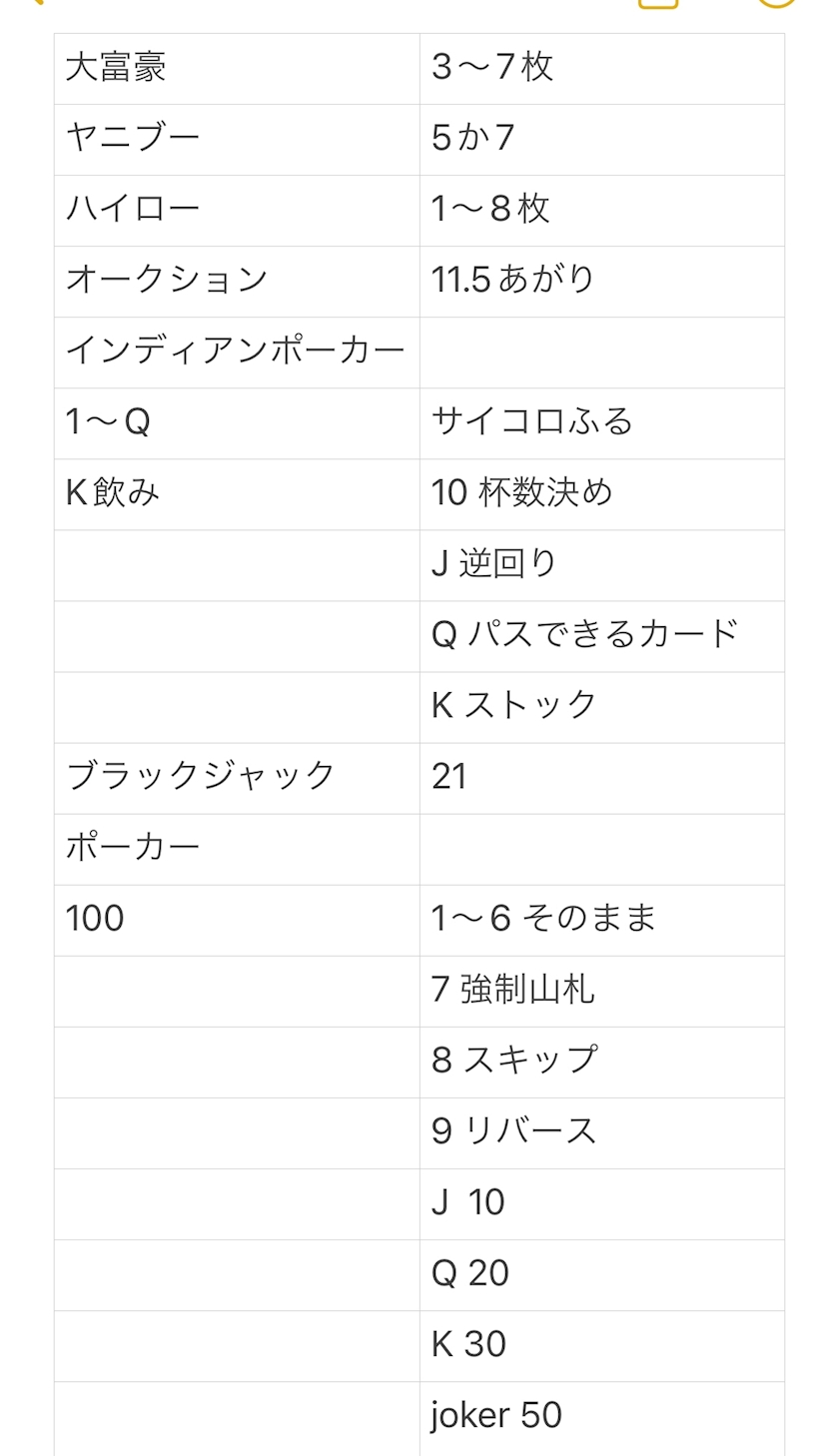Viewport: 839px width, 1456px height.
Task: Select the 3〜7枚 cell
Action: pos(602,69)
